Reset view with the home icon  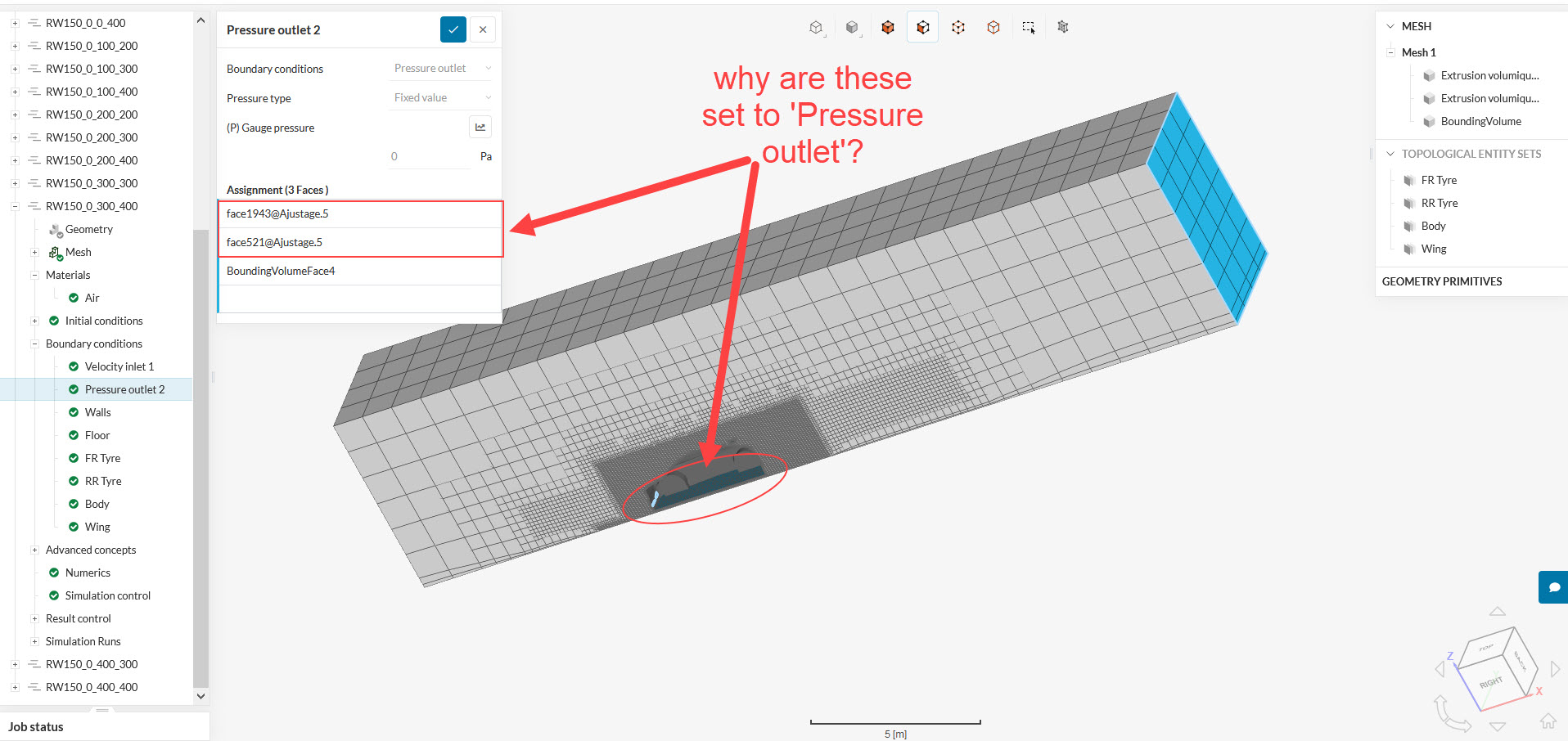(x=1548, y=721)
